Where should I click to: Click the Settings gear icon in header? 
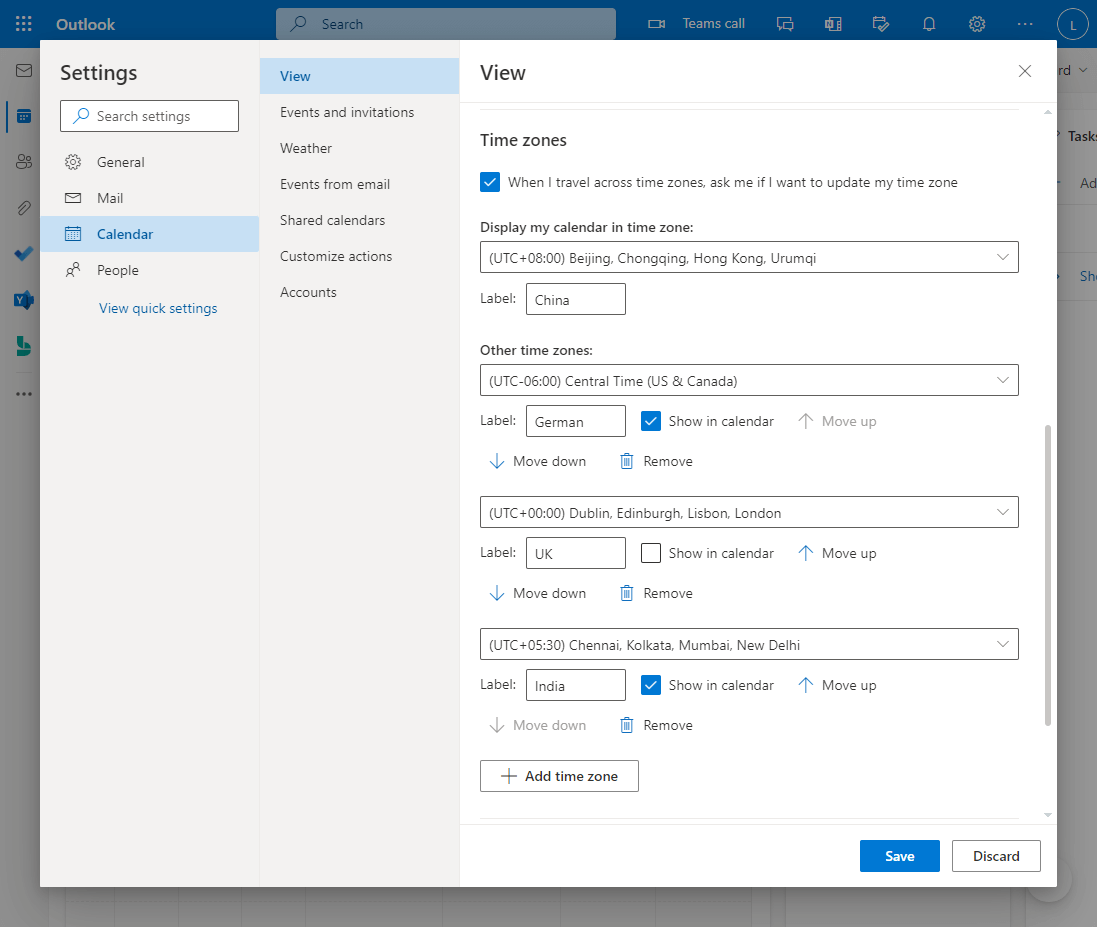tap(977, 24)
